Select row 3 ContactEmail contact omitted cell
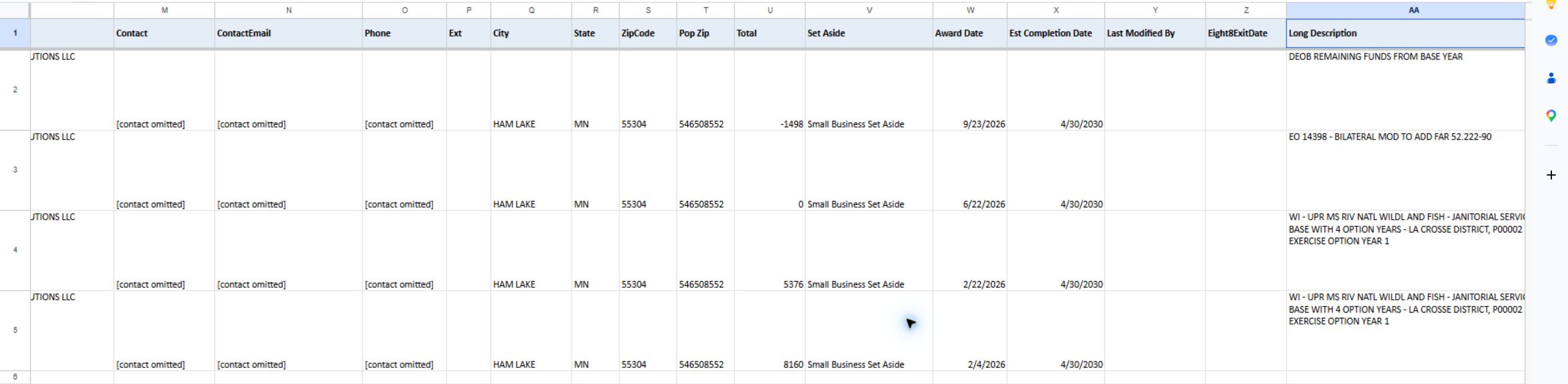Image resolution: width=1568 pixels, height=384 pixels. (288, 170)
